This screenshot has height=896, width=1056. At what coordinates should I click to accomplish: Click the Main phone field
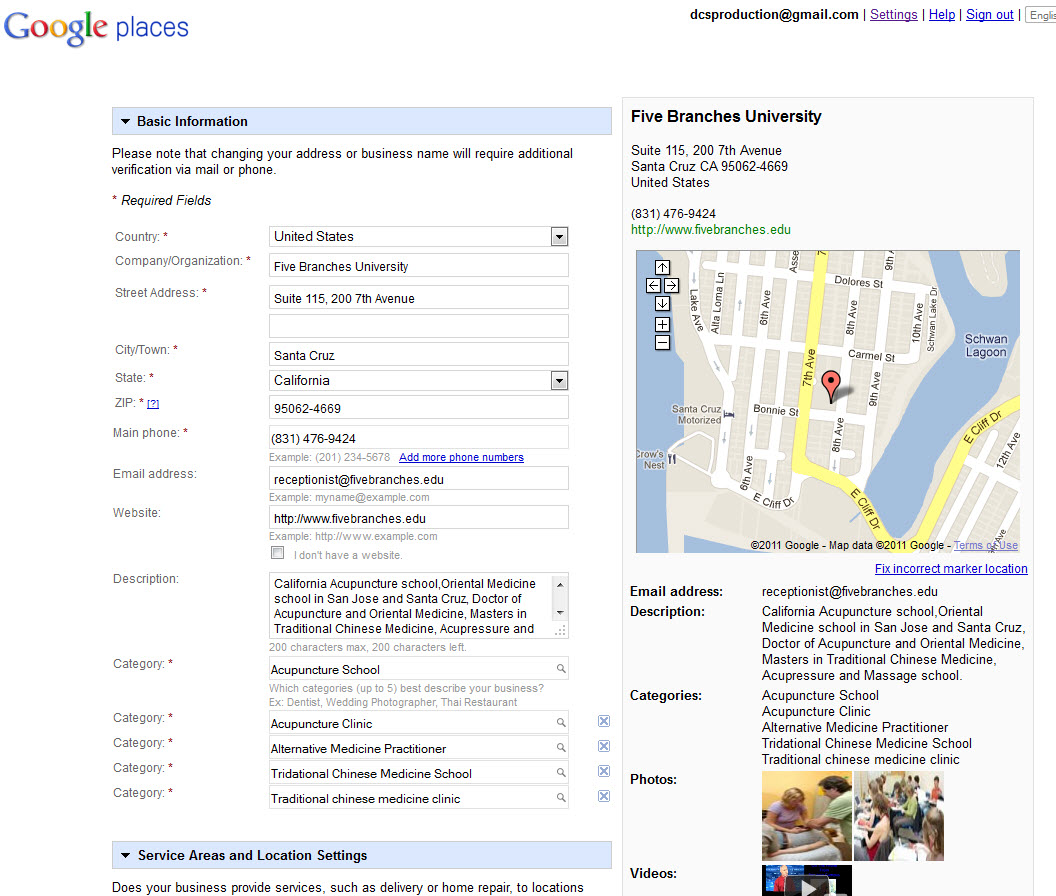click(x=419, y=437)
